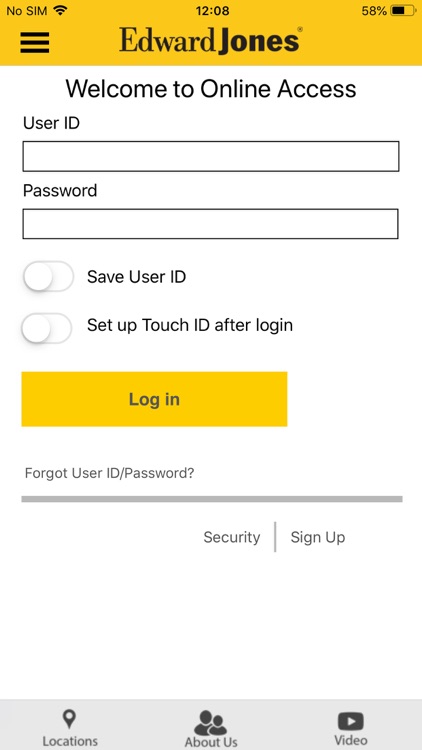Toggle the Save User ID switch
This screenshot has width=422, height=750.
pyautogui.click(x=48, y=276)
